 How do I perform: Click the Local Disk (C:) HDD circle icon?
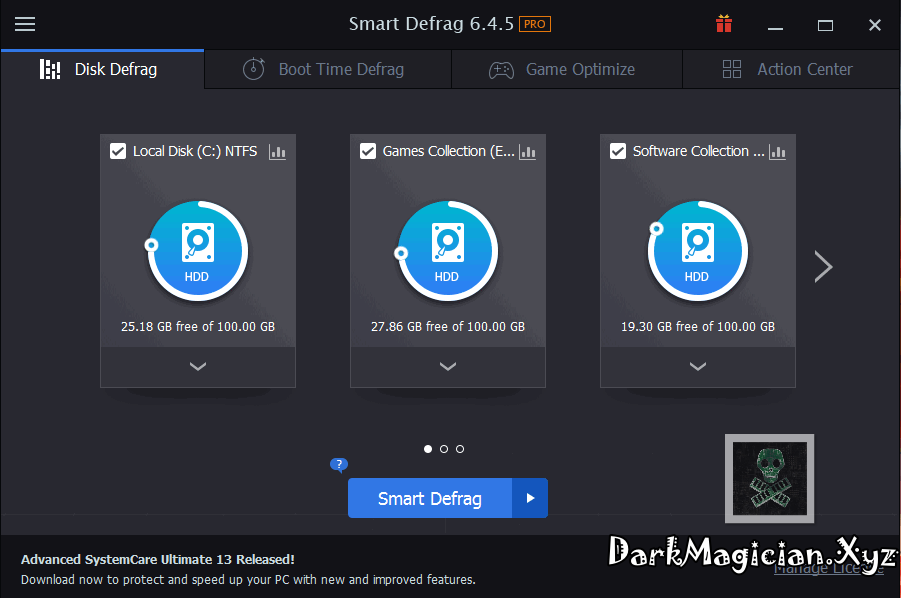tap(198, 251)
